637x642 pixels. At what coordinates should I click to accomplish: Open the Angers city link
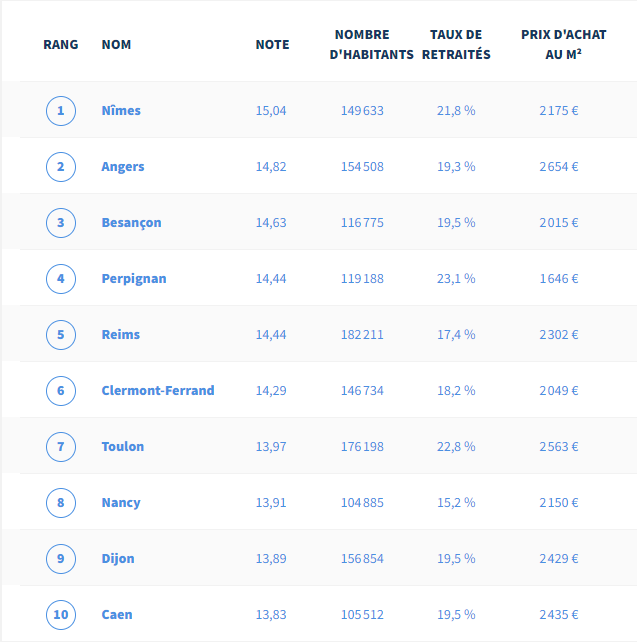[123, 167]
